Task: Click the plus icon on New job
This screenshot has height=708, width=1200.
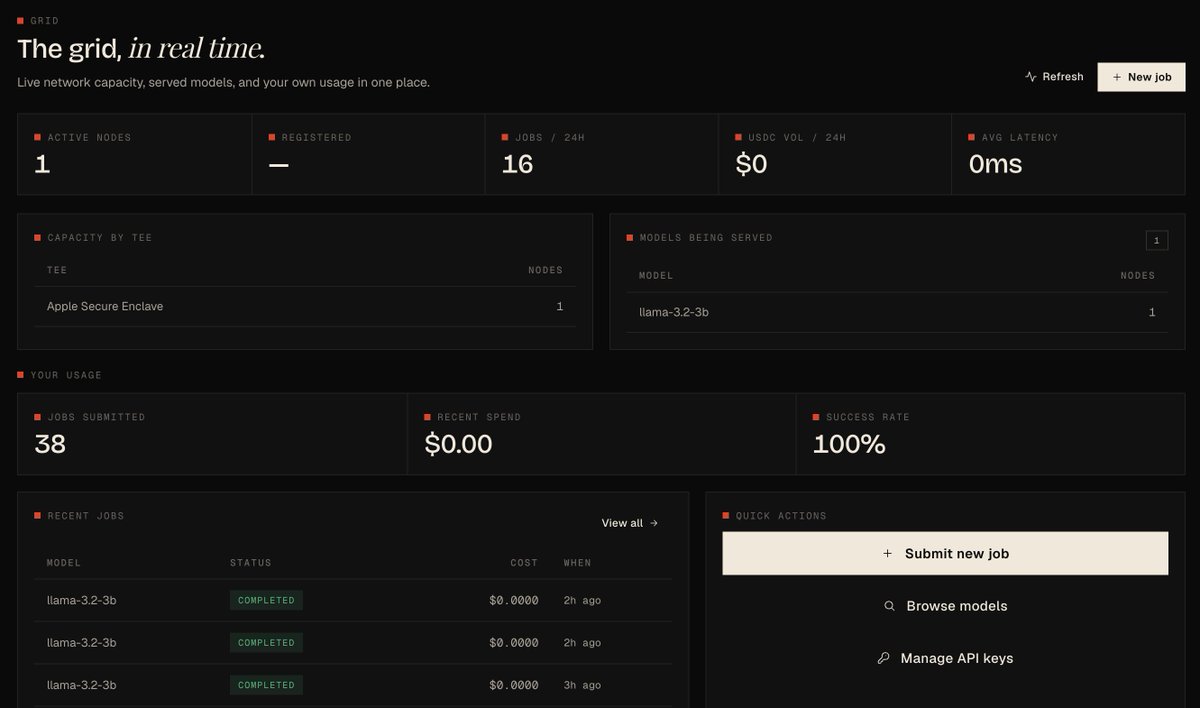Action: (x=1116, y=77)
